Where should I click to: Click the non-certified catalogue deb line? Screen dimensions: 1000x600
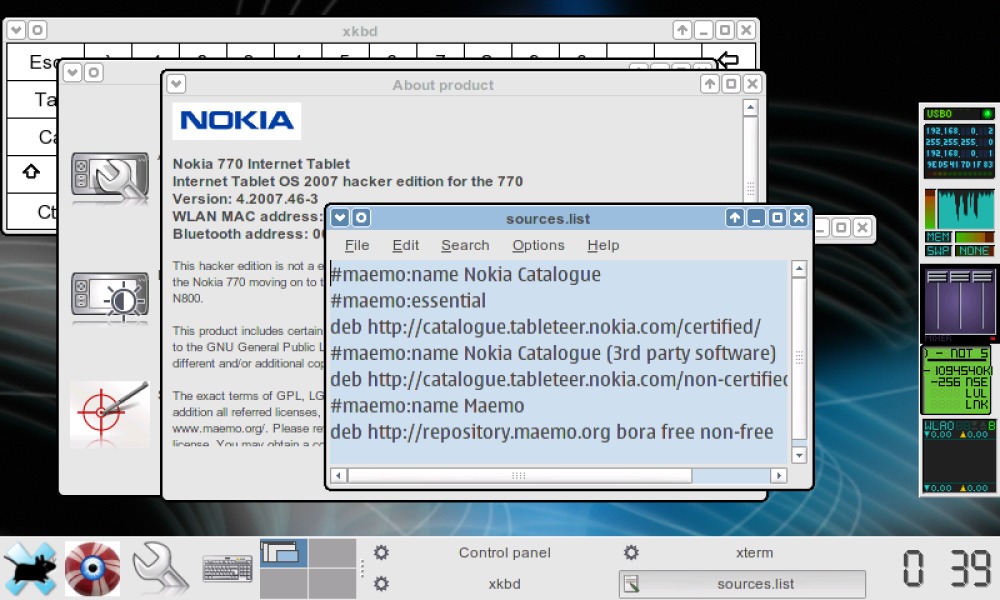pos(559,379)
